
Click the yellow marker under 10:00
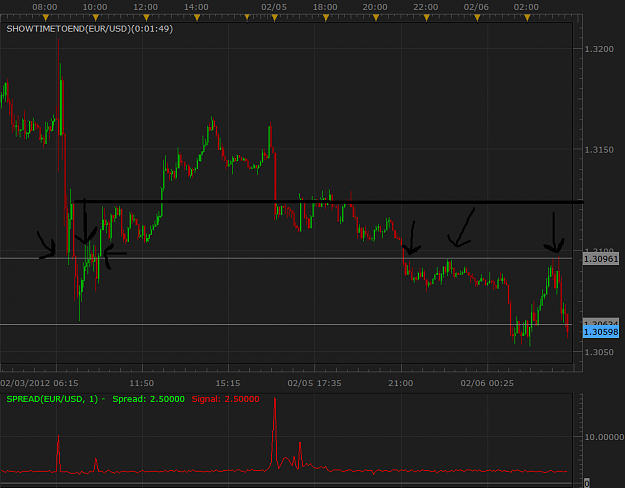(x=96, y=18)
